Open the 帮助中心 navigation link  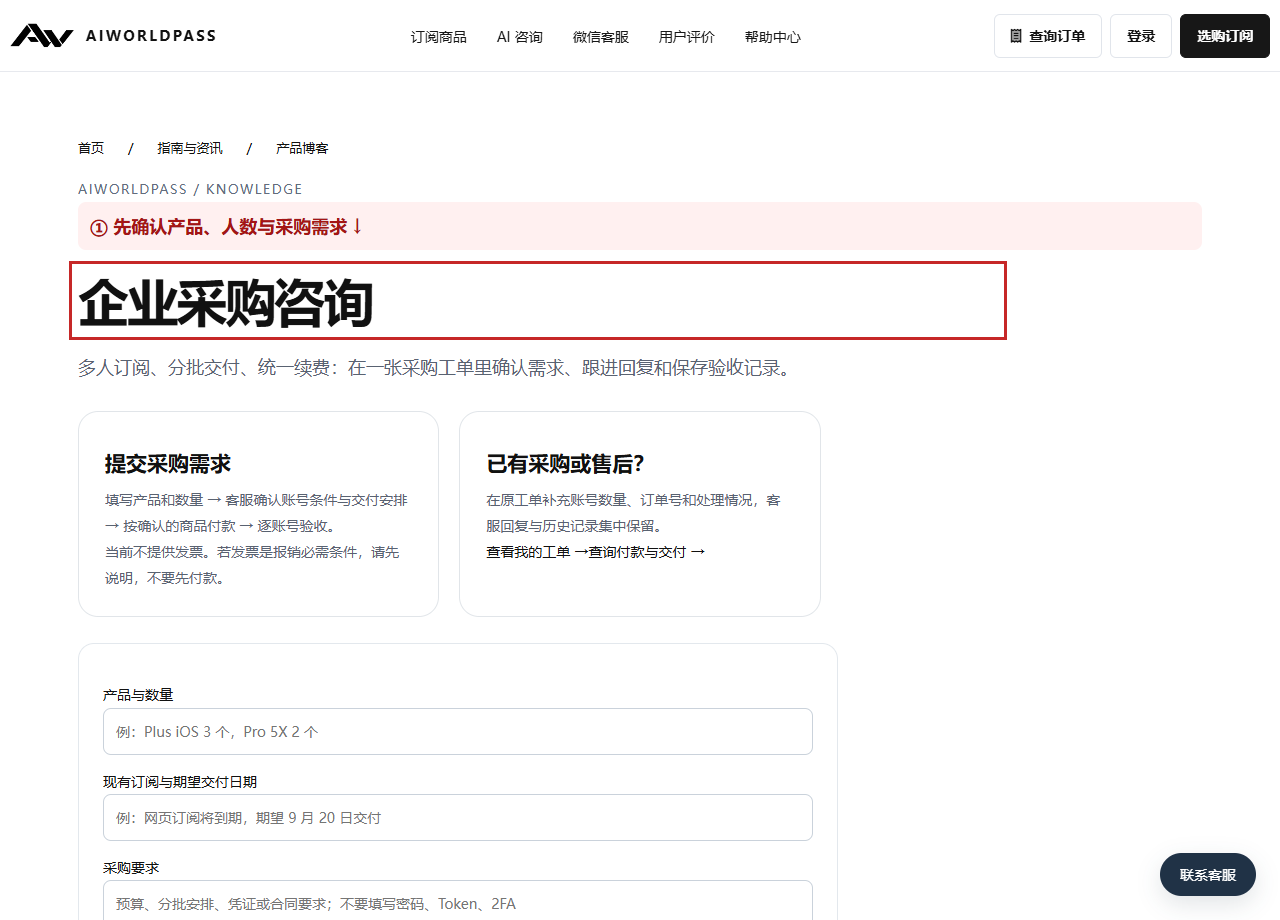pyautogui.click(x=772, y=37)
